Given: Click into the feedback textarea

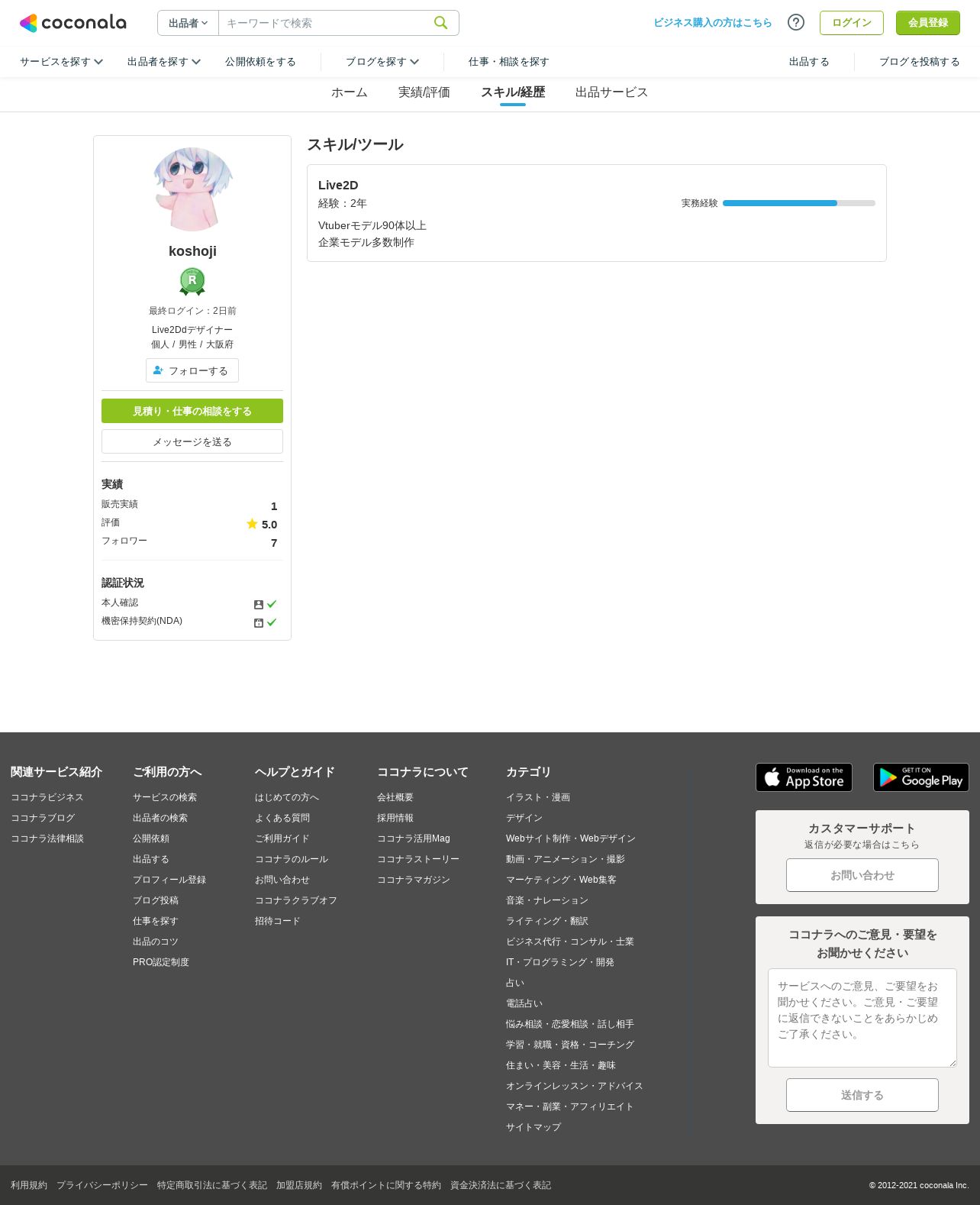Looking at the screenshot, I should [x=862, y=1018].
